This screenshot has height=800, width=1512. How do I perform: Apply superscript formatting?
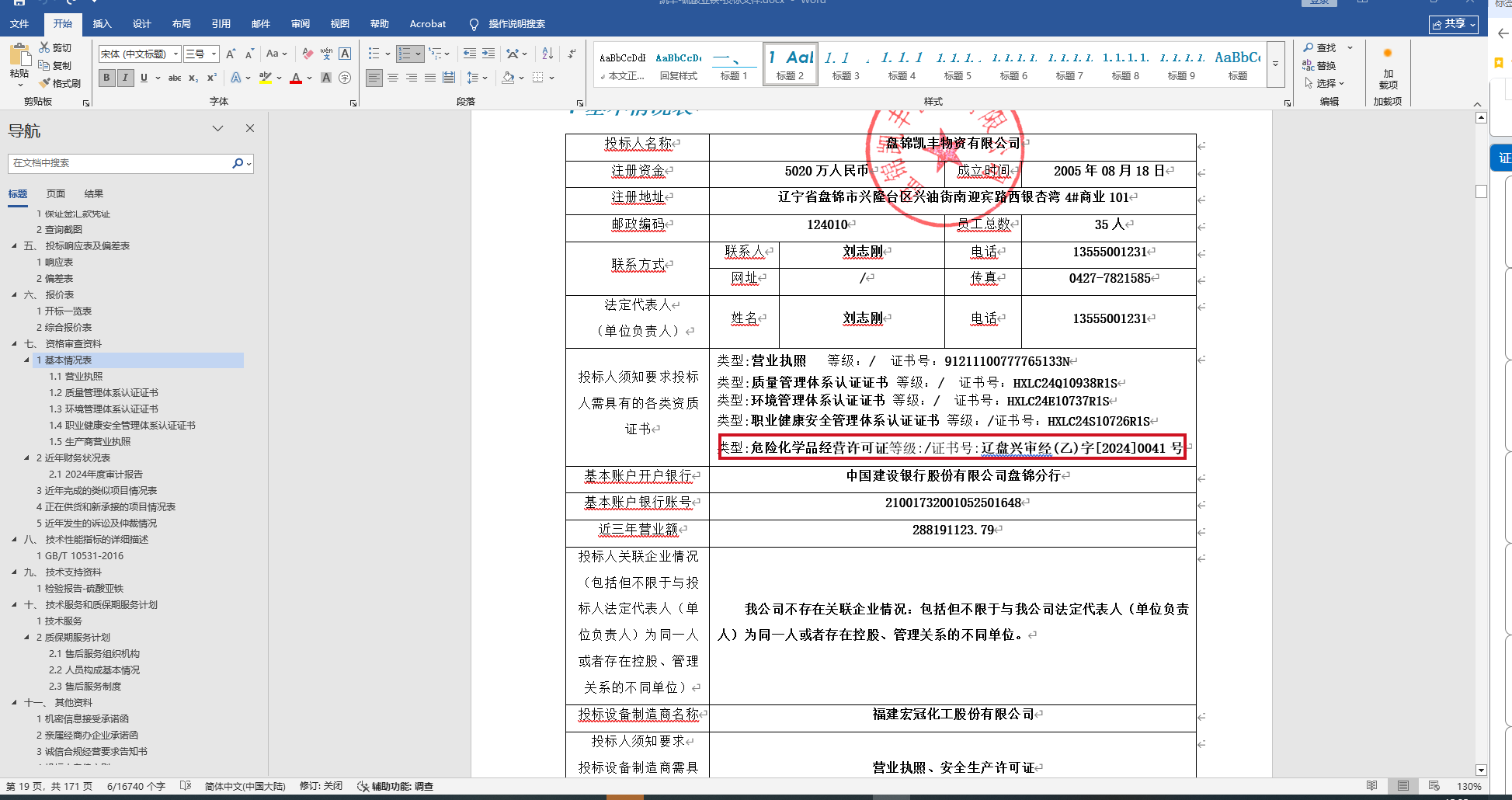coord(211,78)
